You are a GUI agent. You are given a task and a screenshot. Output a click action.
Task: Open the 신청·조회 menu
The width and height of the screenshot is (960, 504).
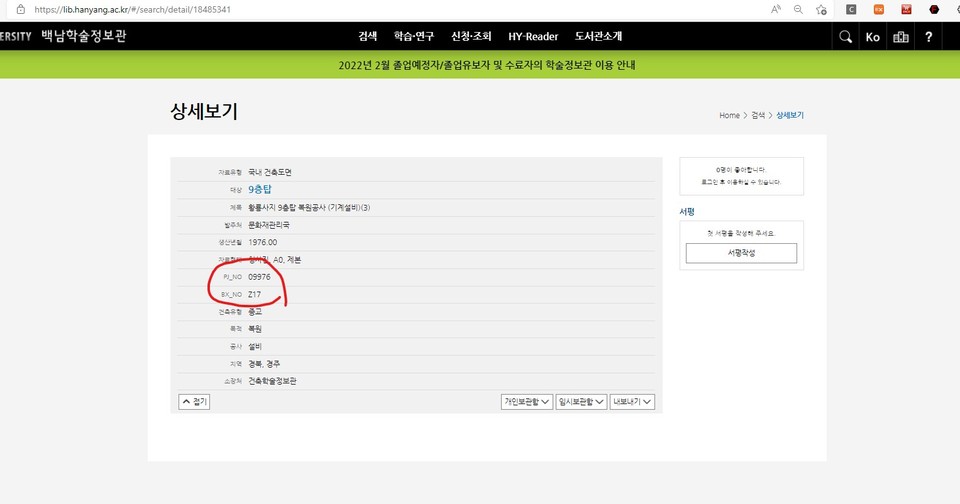[471, 36]
